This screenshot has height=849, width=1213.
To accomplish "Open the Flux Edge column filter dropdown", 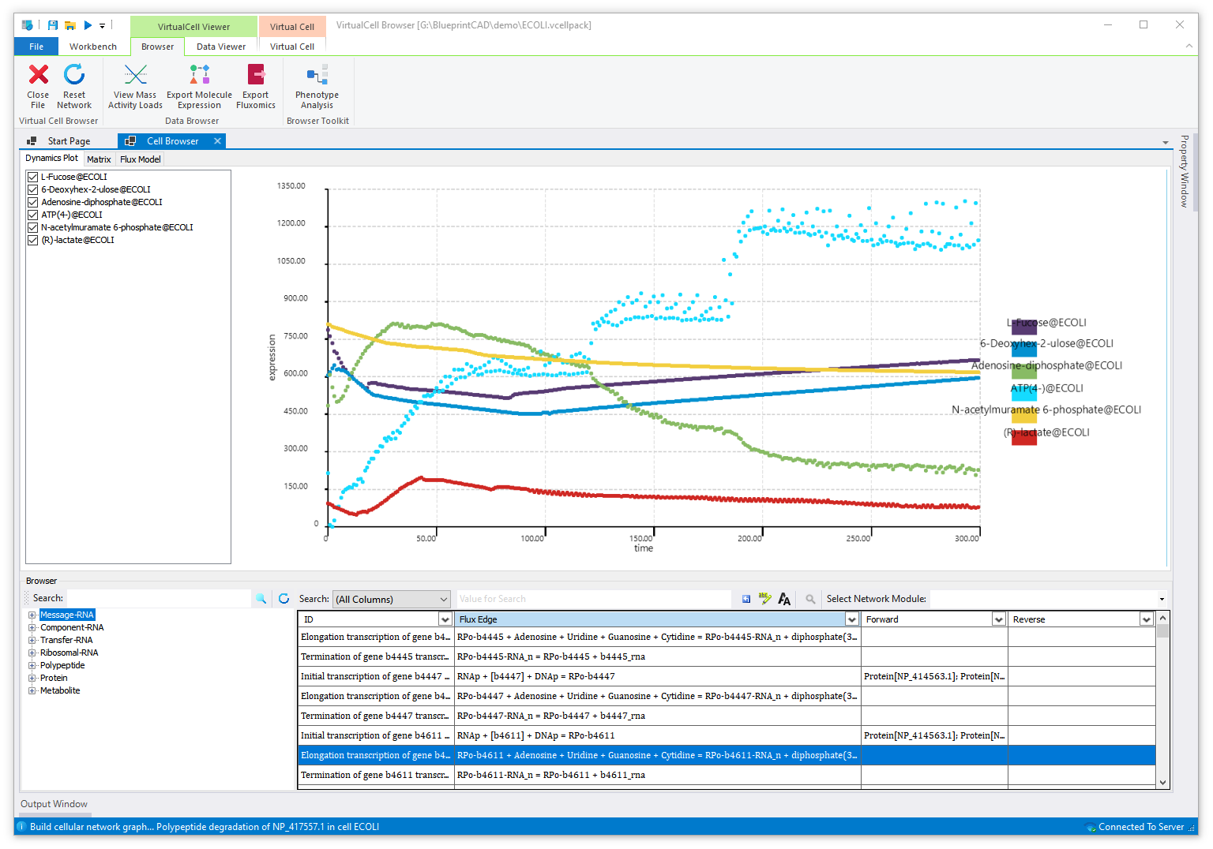I will click(851, 620).
